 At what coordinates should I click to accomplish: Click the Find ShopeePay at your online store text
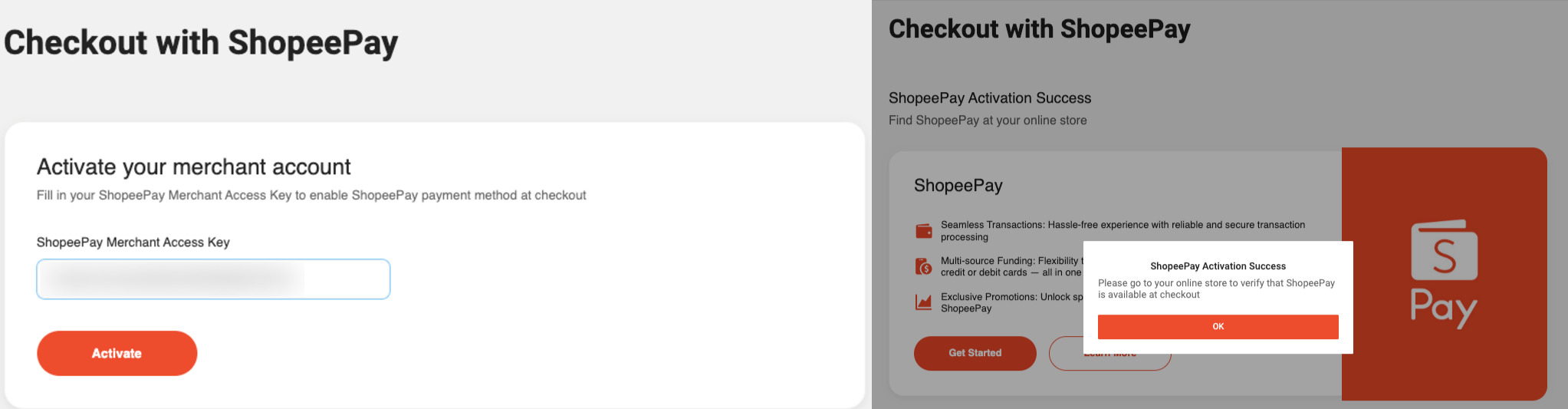click(988, 120)
